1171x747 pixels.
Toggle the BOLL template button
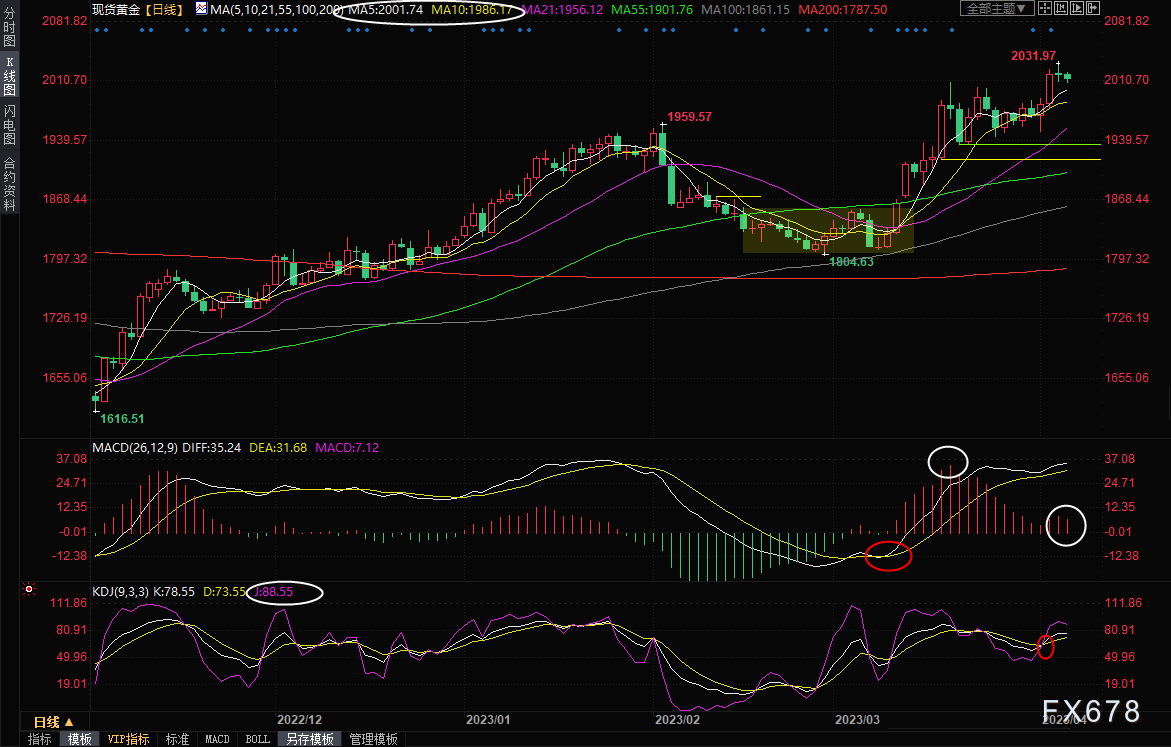[257, 739]
